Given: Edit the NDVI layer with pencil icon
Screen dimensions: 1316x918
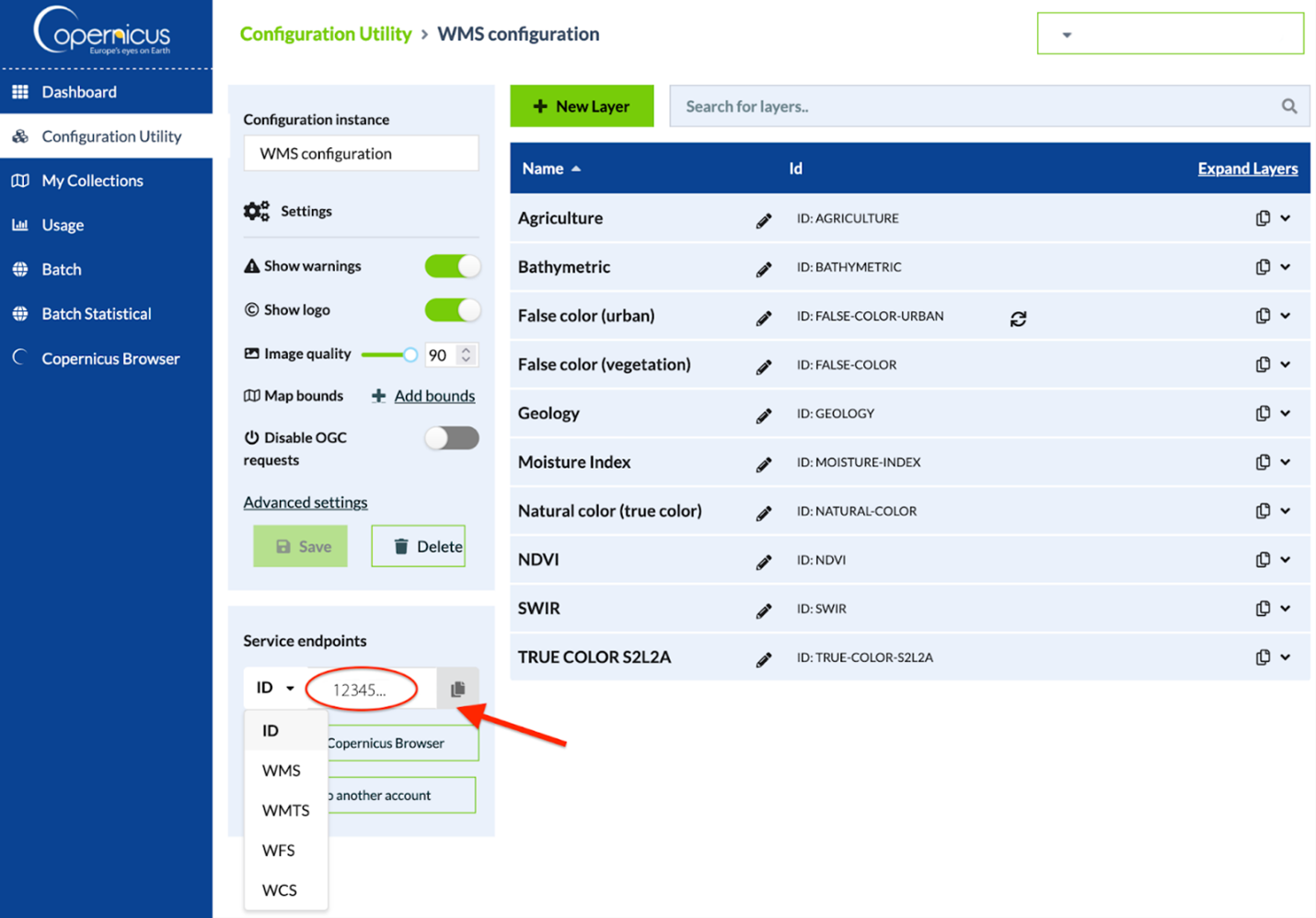Looking at the screenshot, I should point(763,562).
